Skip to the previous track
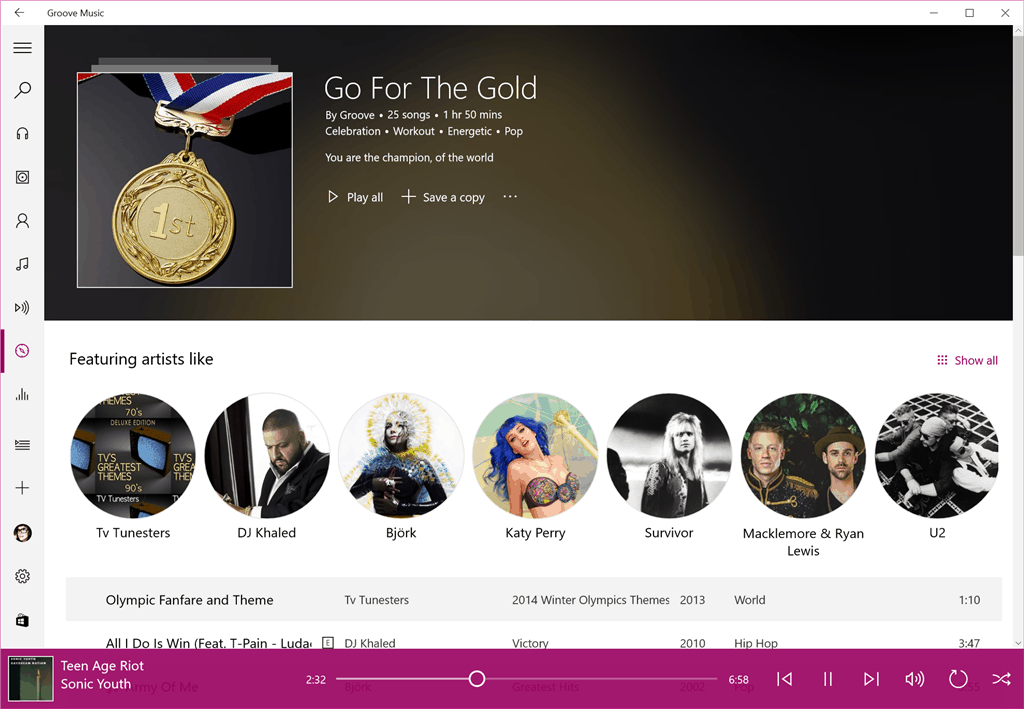The width and height of the screenshot is (1024, 709). [784, 679]
